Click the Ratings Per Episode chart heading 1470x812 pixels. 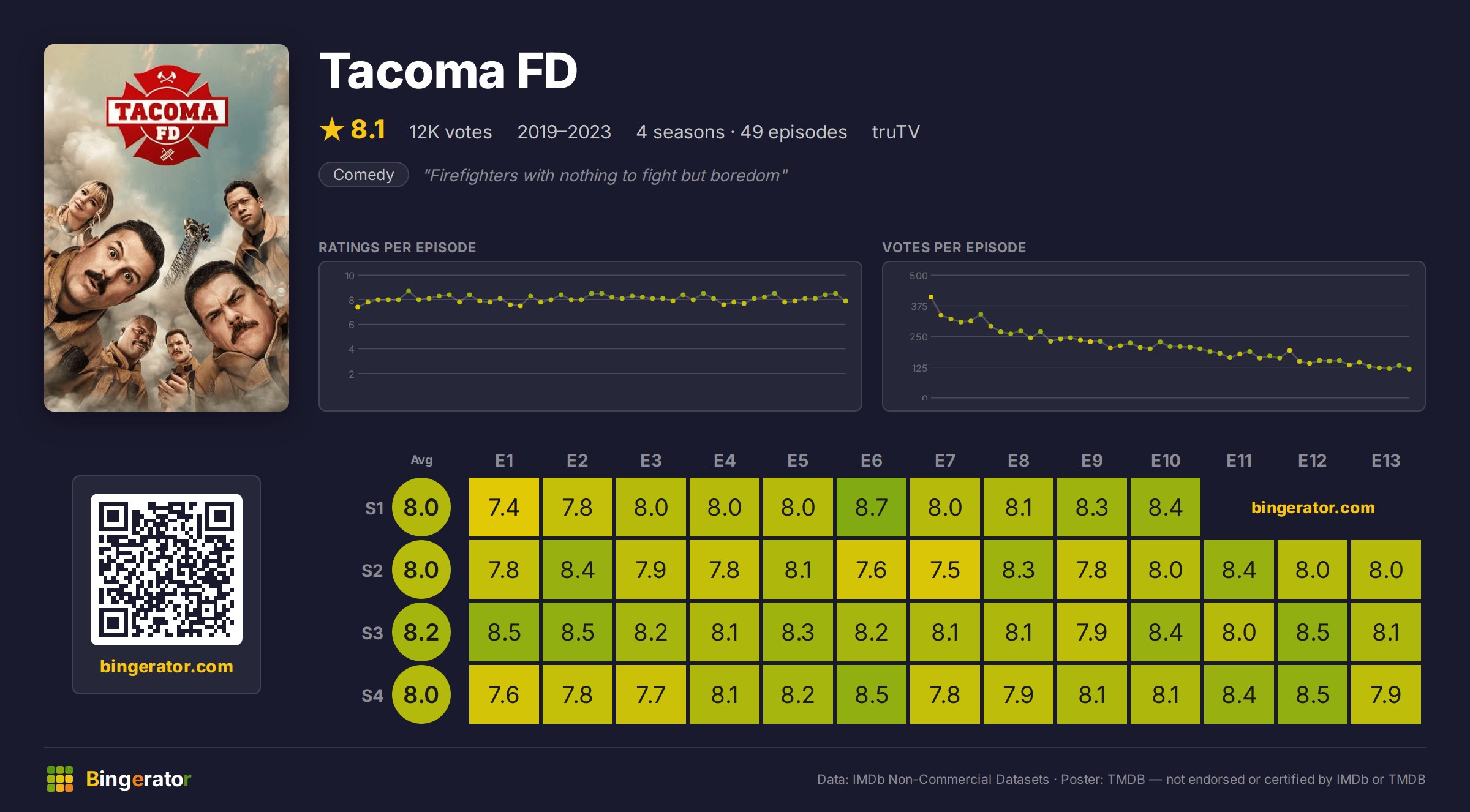397,247
